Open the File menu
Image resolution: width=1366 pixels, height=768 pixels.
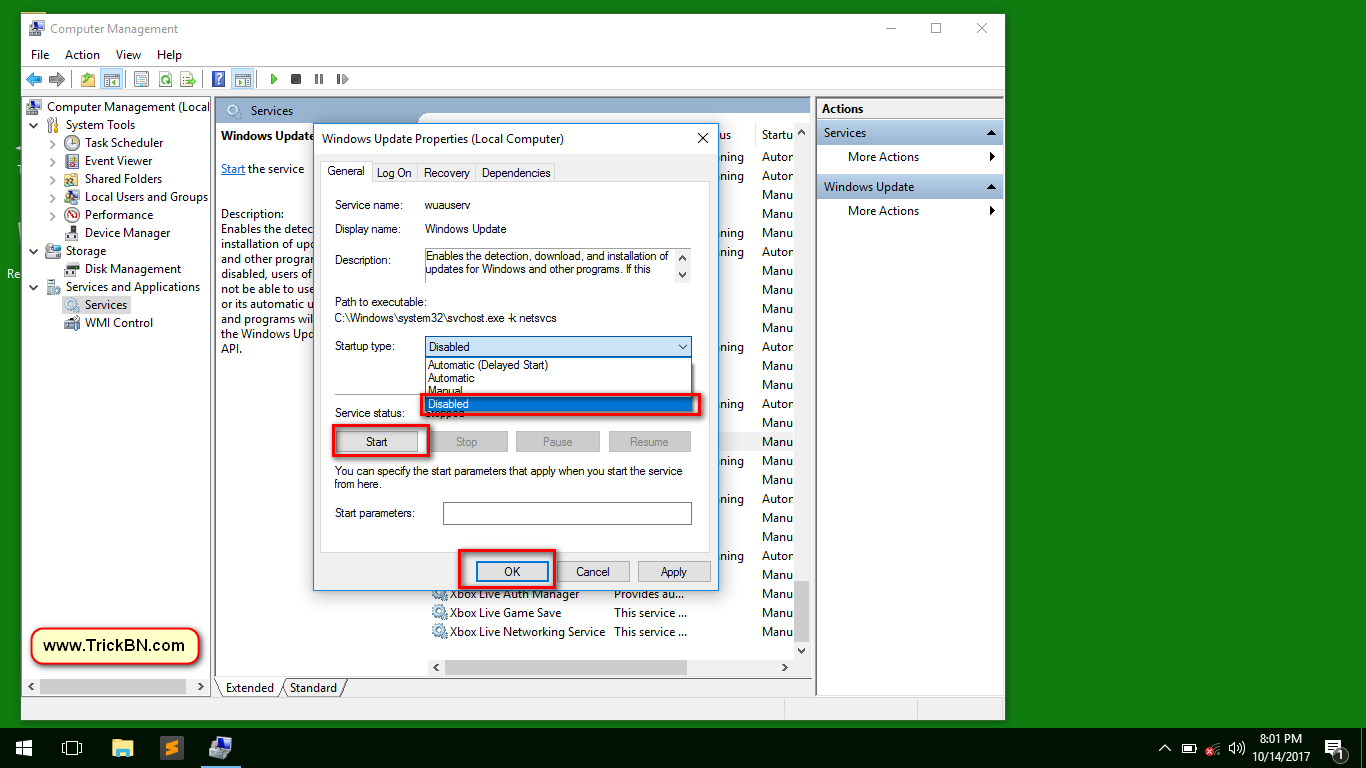click(40, 55)
